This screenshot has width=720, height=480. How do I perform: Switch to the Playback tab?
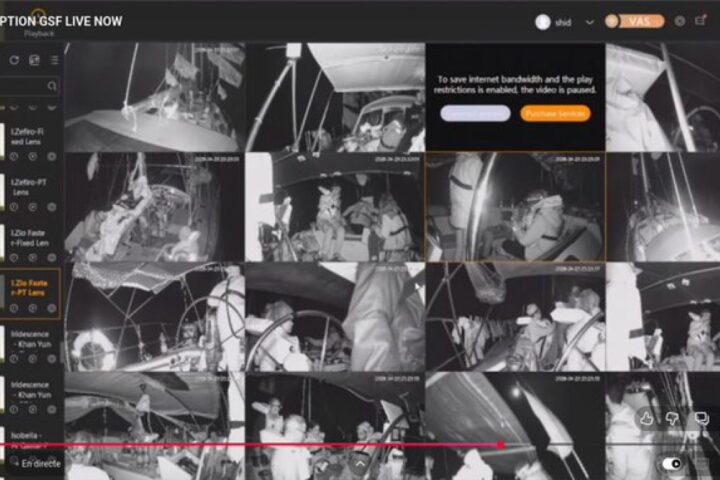pyautogui.click(x=39, y=33)
